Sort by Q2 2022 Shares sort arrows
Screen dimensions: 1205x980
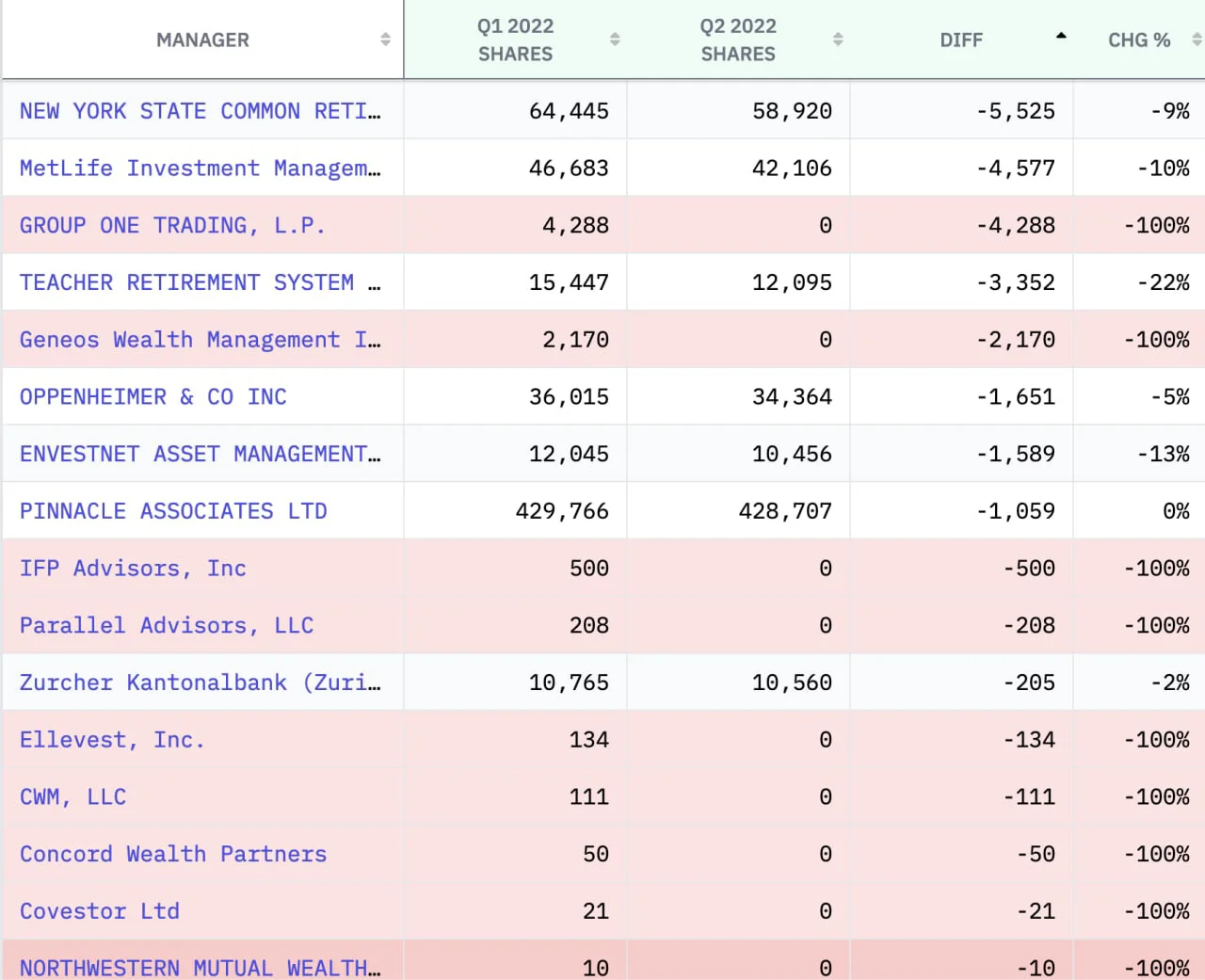pyautogui.click(x=838, y=40)
